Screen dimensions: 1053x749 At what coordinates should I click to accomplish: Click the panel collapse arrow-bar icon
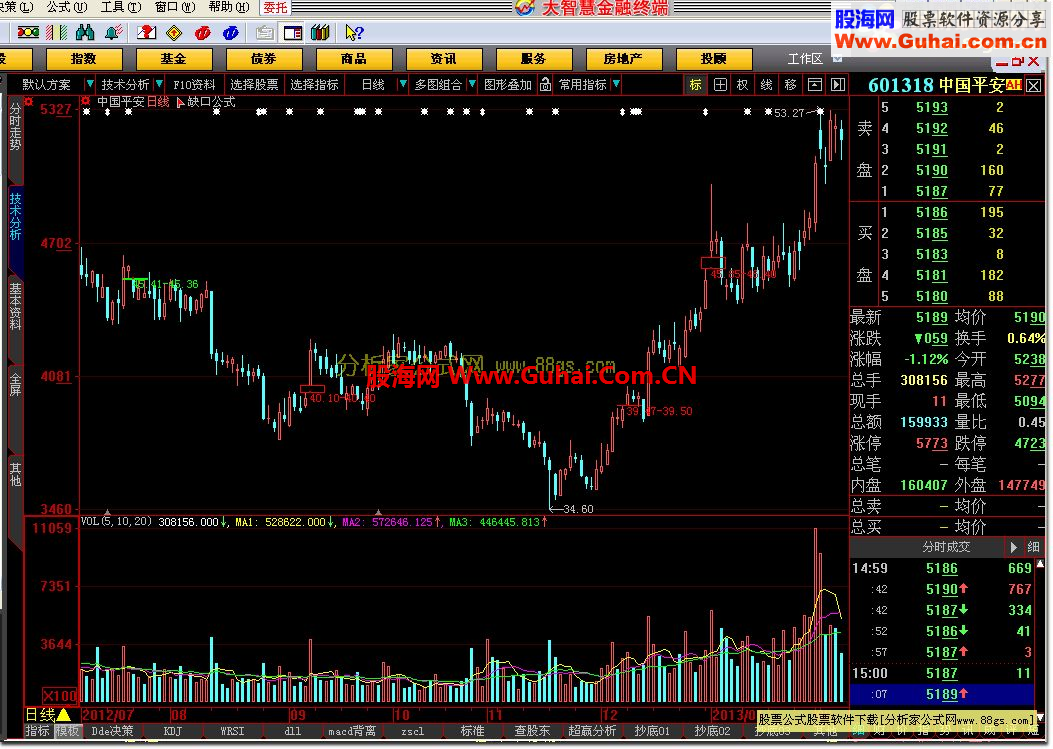coord(837,85)
